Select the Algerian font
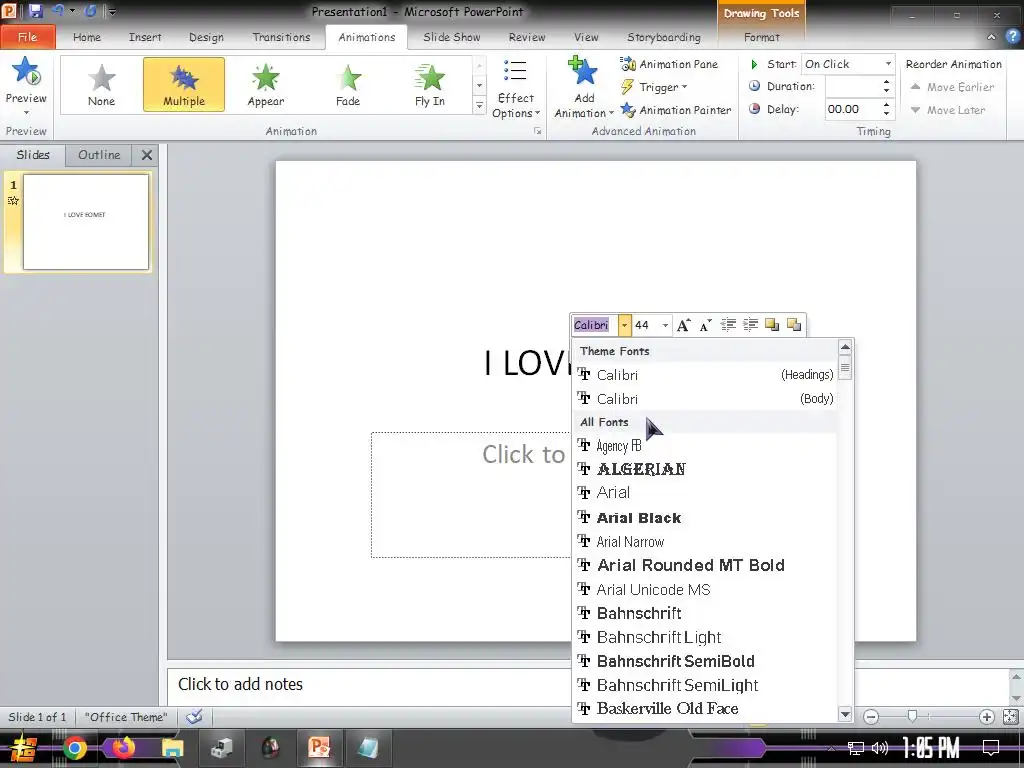The image size is (1024, 768). pos(705,470)
